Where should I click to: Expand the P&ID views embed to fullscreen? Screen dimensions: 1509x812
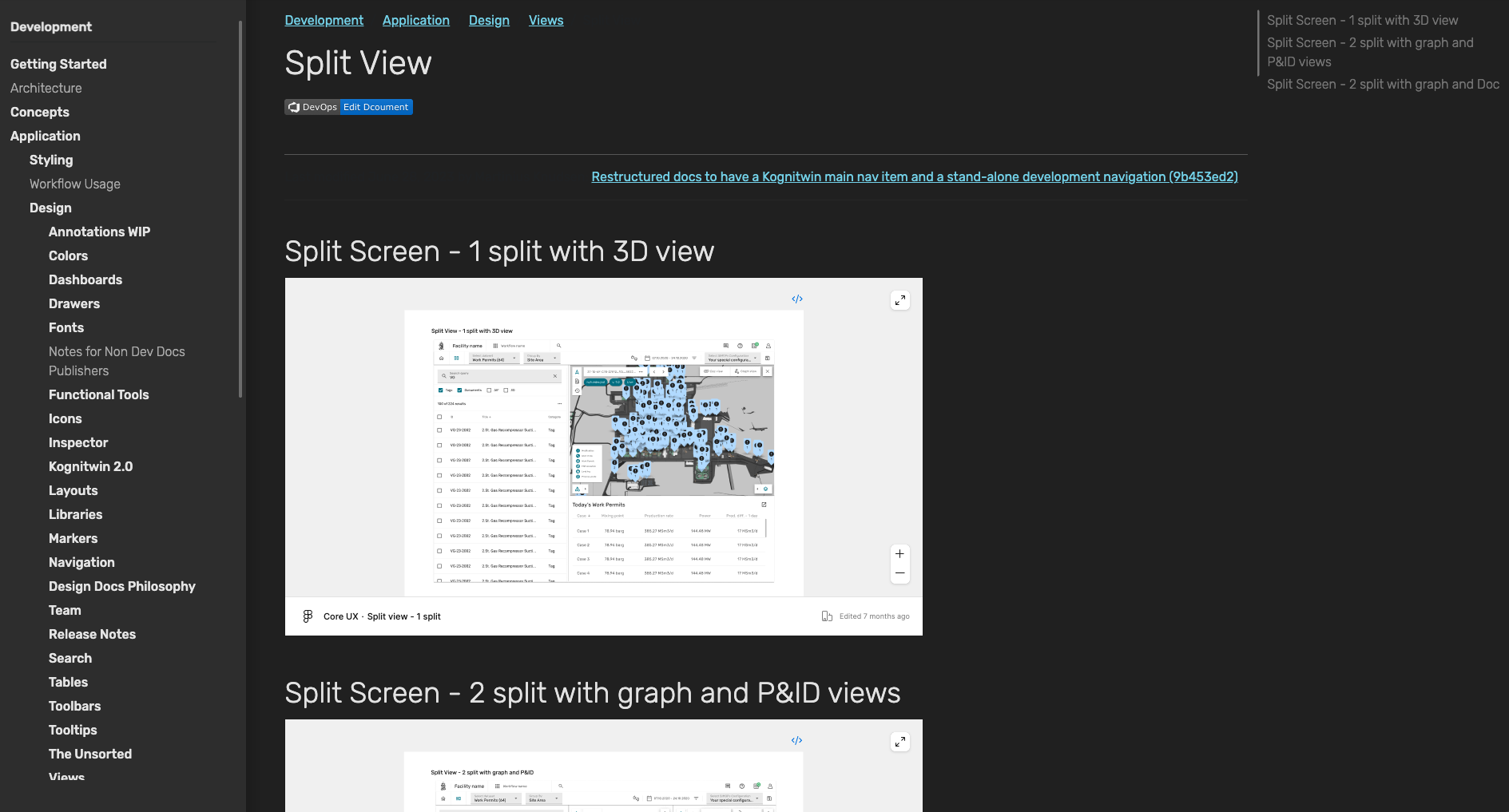(899, 742)
